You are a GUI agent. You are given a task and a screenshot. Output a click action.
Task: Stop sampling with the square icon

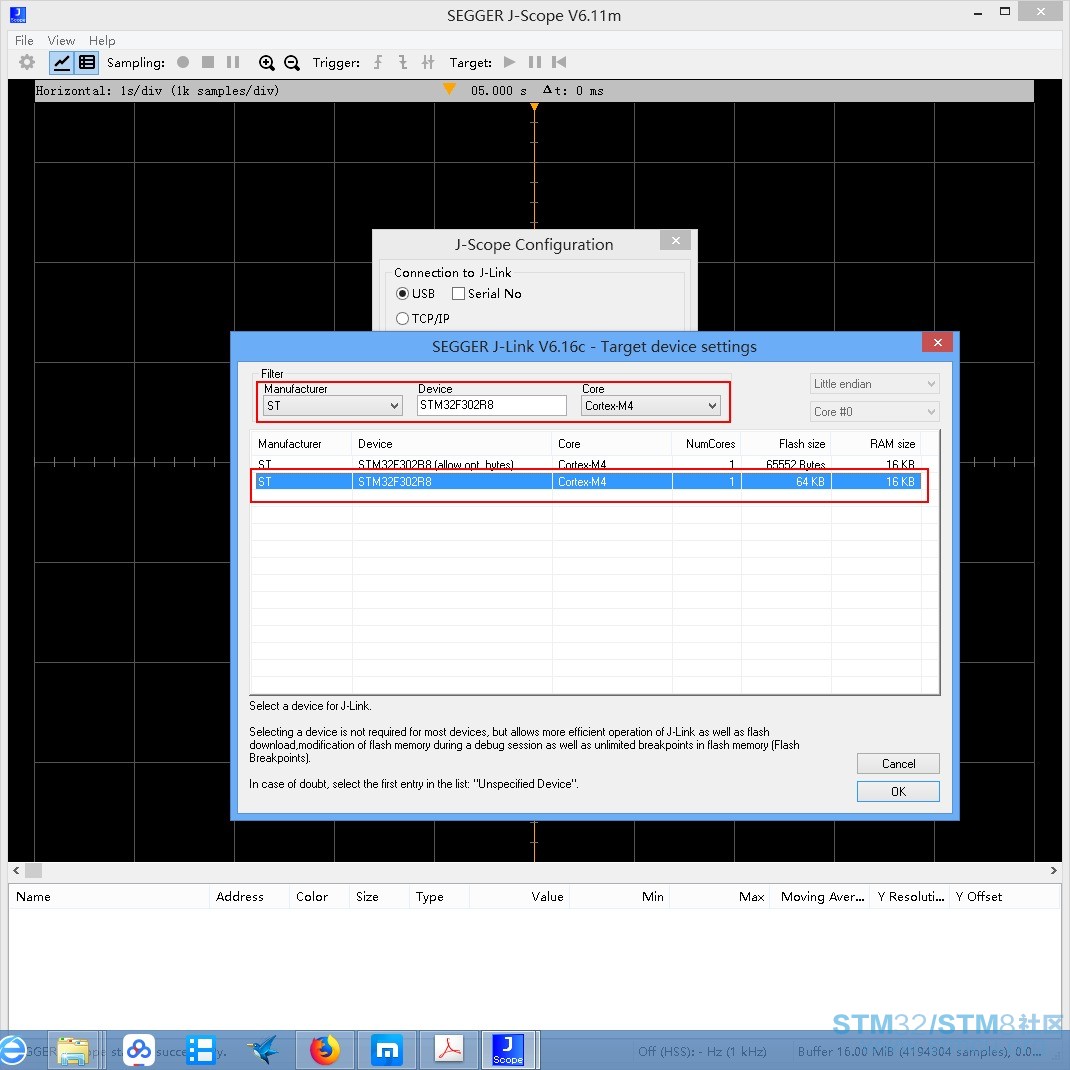click(x=208, y=62)
